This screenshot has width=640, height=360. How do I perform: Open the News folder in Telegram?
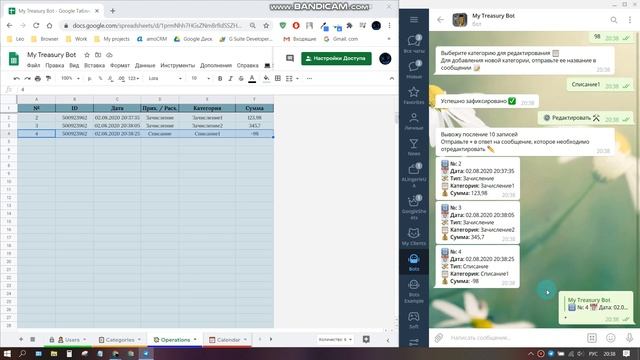click(x=414, y=147)
